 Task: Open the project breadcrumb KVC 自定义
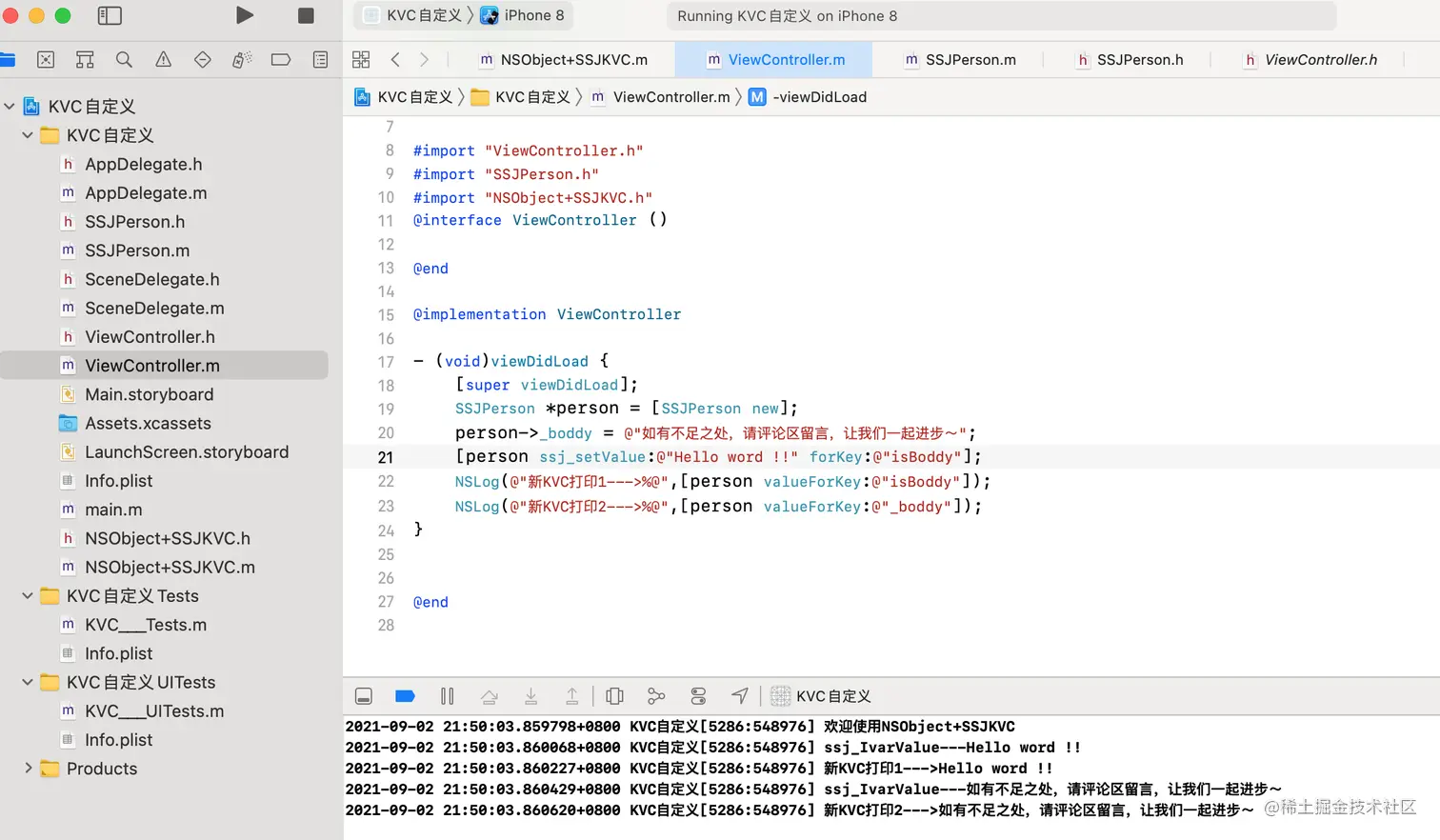click(x=404, y=97)
